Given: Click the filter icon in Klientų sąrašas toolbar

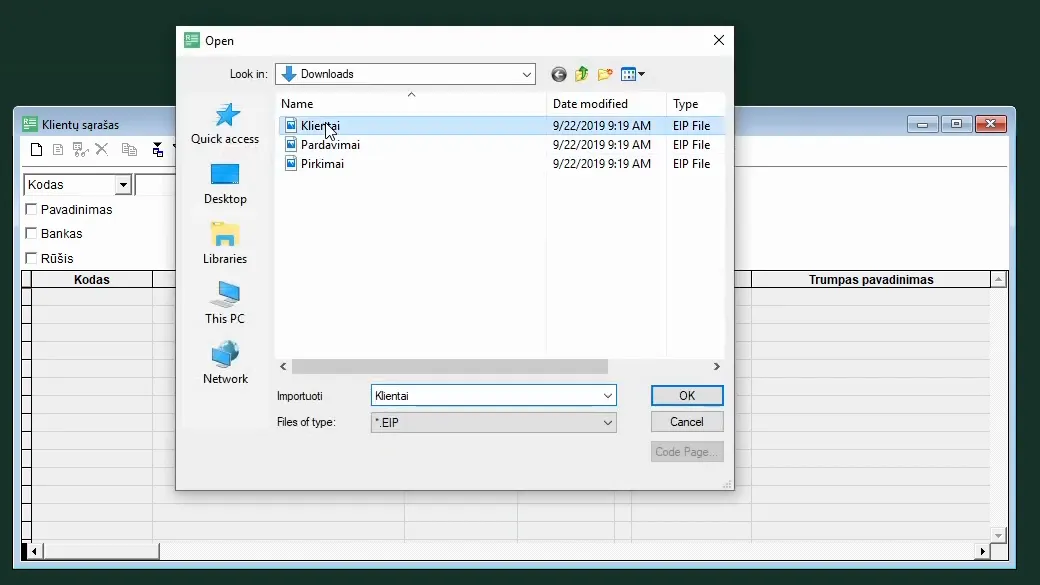Looking at the screenshot, I should point(157,150).
